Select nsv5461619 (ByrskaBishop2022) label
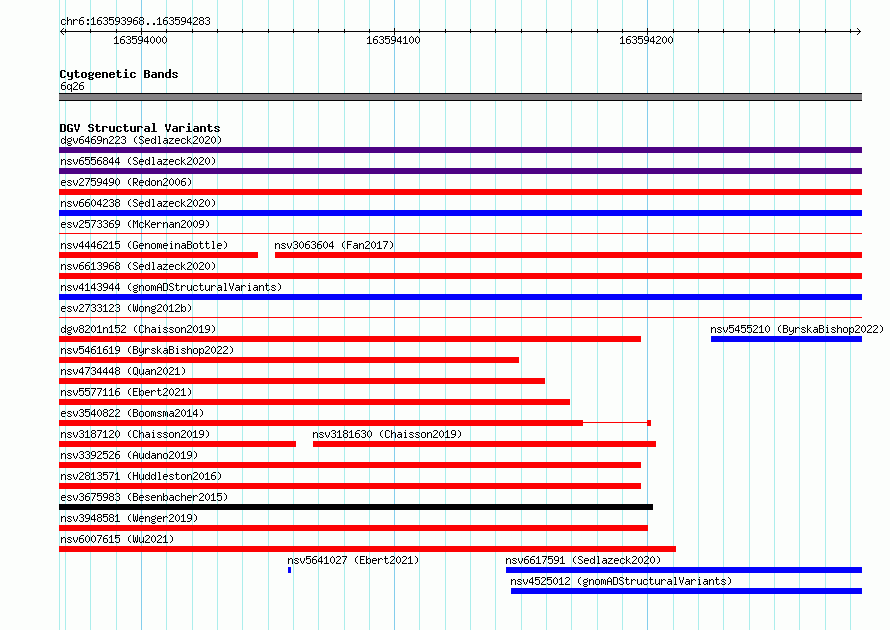890x630 pixels. (147, 350)
